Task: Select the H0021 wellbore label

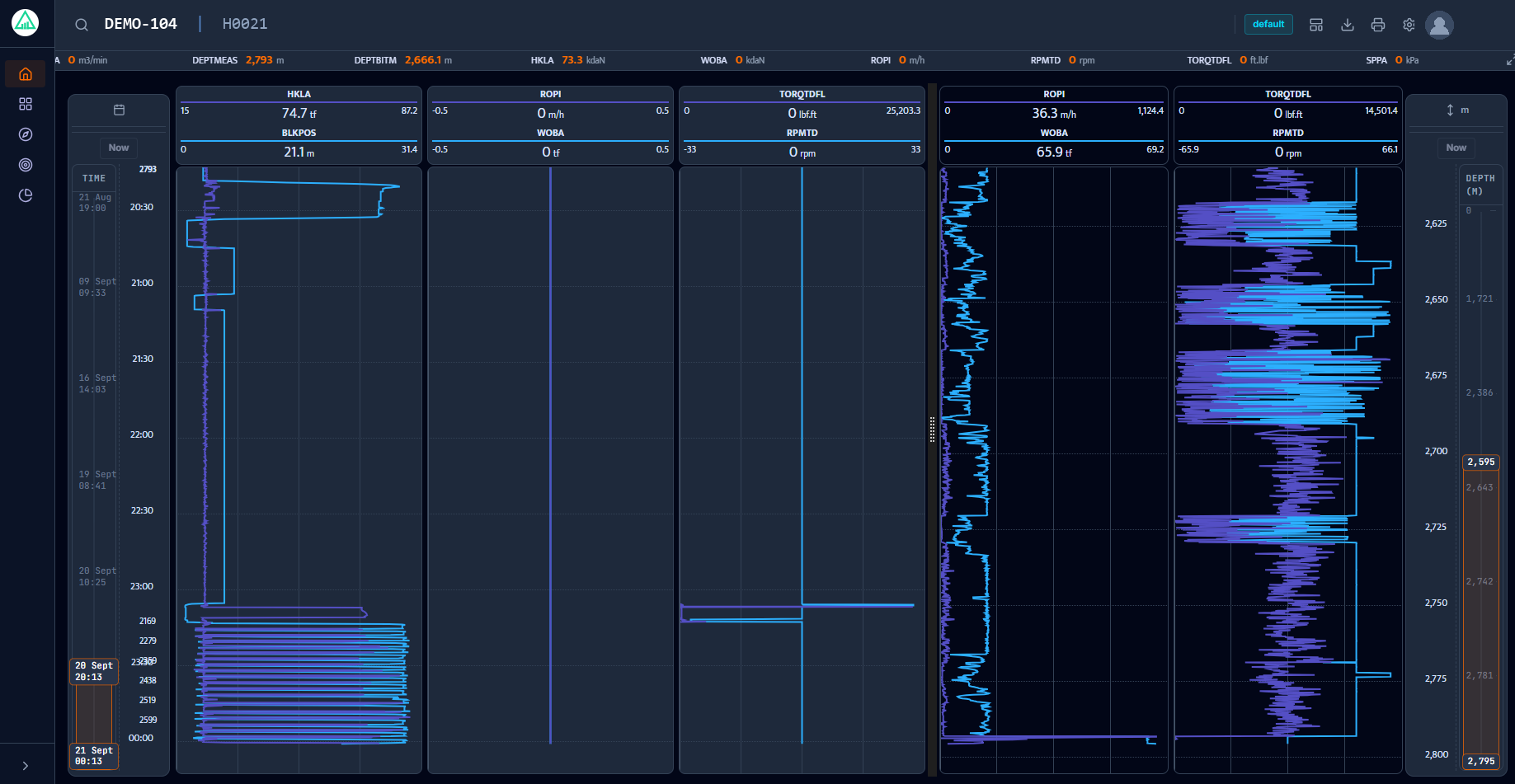Action: [245, 24]
